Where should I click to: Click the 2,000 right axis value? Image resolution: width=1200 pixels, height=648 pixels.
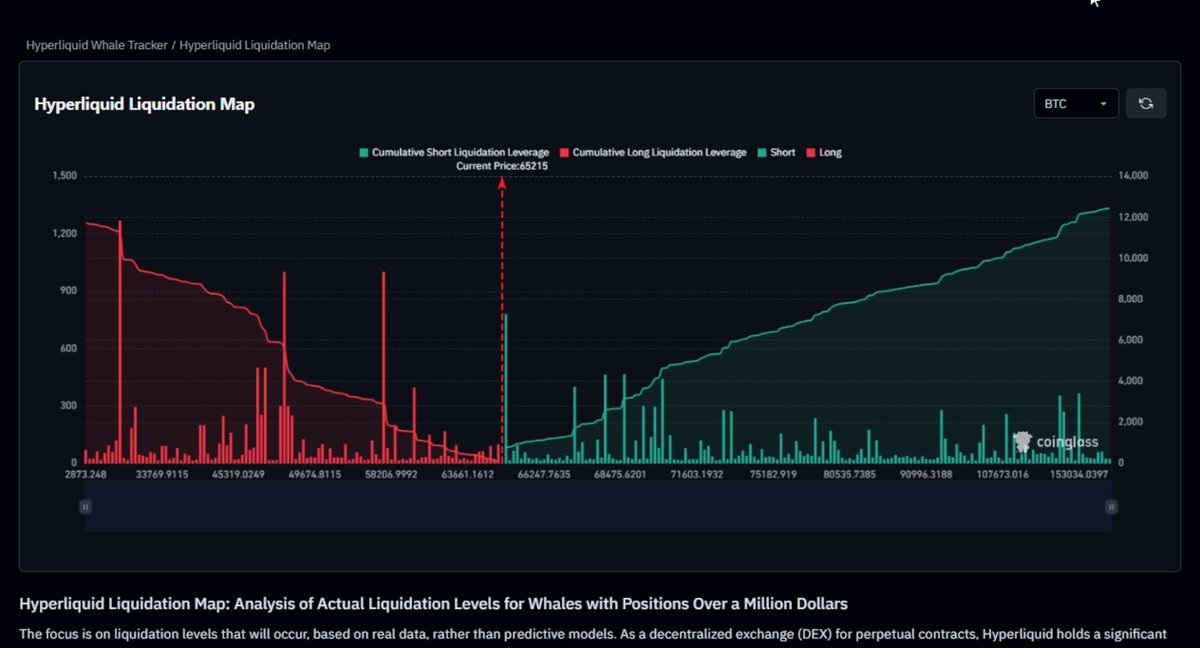[1131, 422]
